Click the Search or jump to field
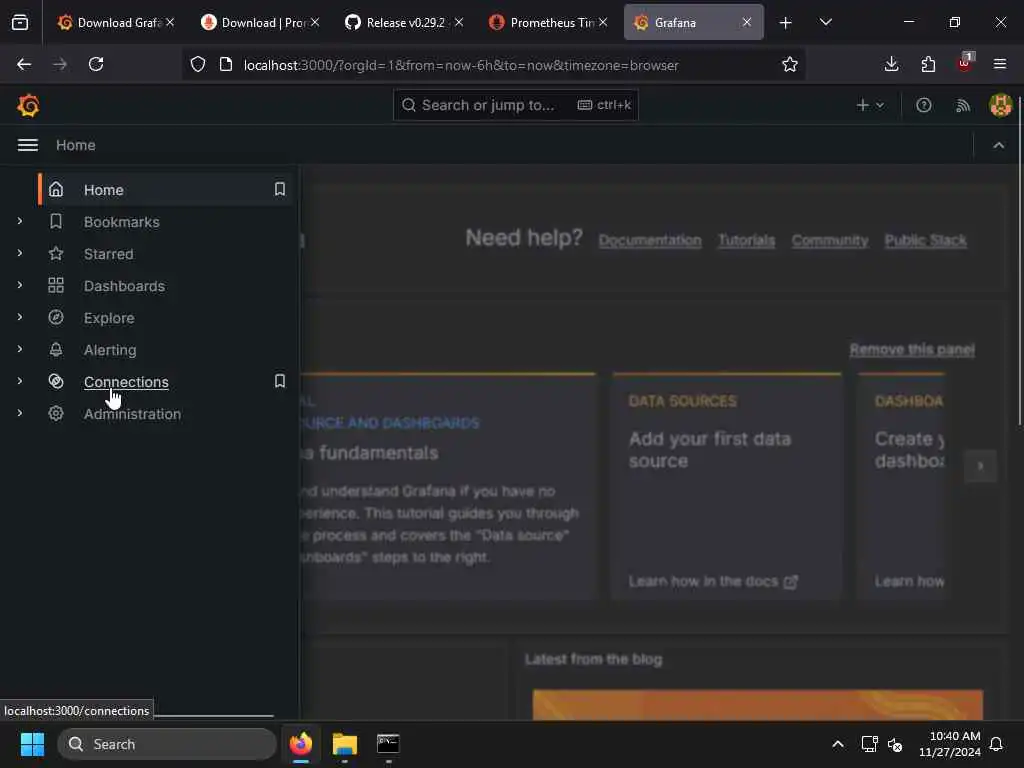Image resolution: width=1024 pixels, height=768 pixels. [x=516, y=105]
